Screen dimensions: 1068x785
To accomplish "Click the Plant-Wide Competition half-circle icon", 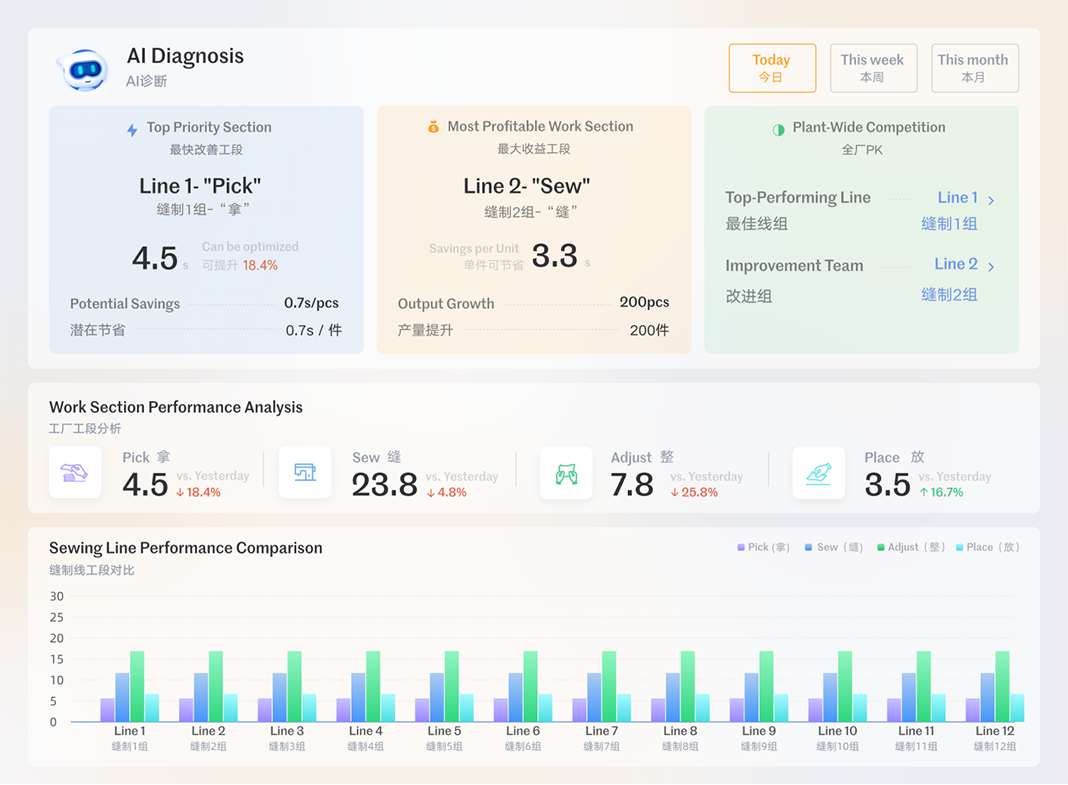I will pyautogui.click(x=778, y=129).
